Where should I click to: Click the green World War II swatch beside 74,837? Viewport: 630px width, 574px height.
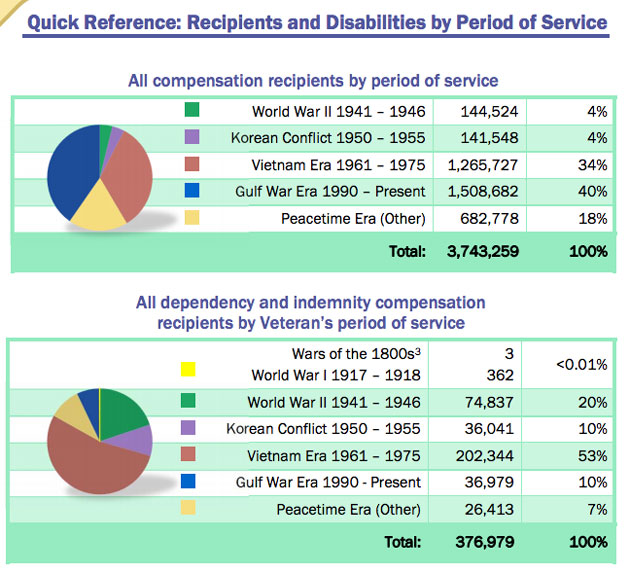[x=187, y=402]
